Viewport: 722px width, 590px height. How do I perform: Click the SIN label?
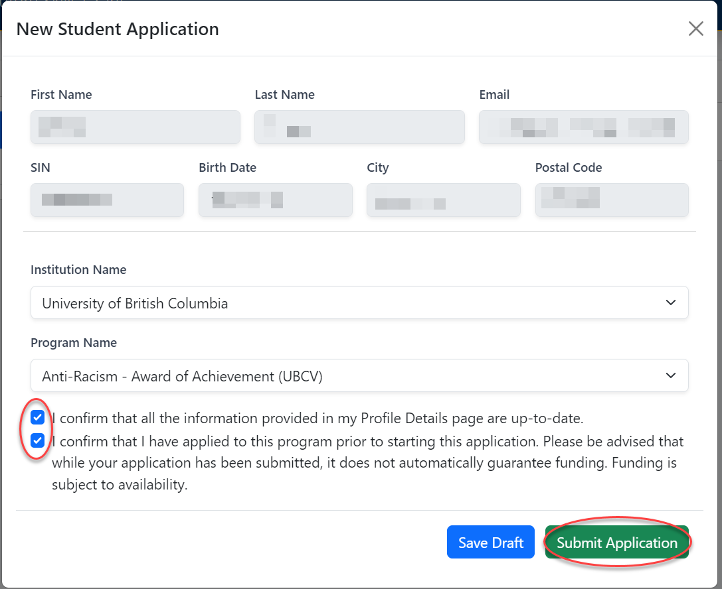click(x=40, y=167)
